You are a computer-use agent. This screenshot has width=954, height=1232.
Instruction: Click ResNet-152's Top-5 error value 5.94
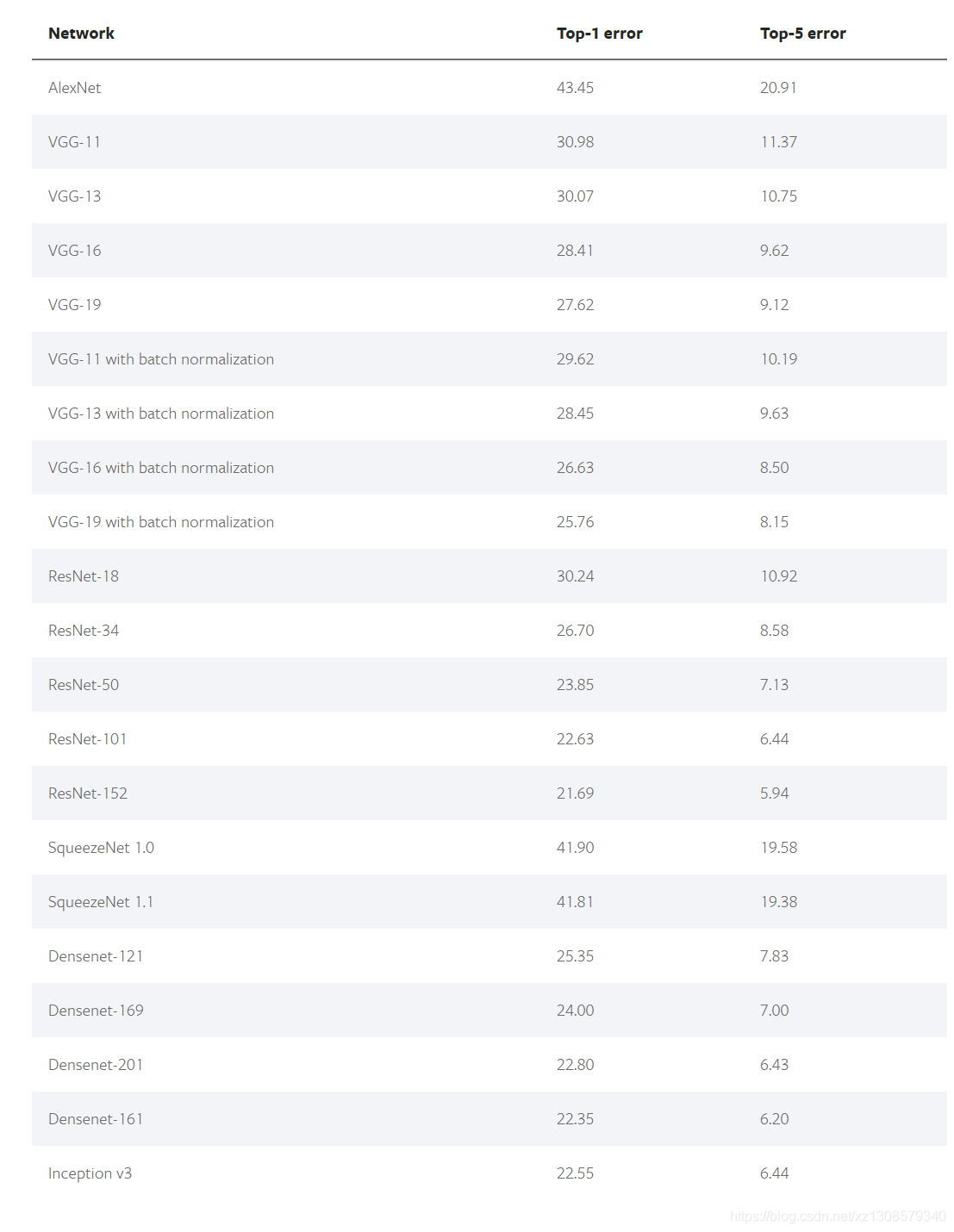coord(774,793)
